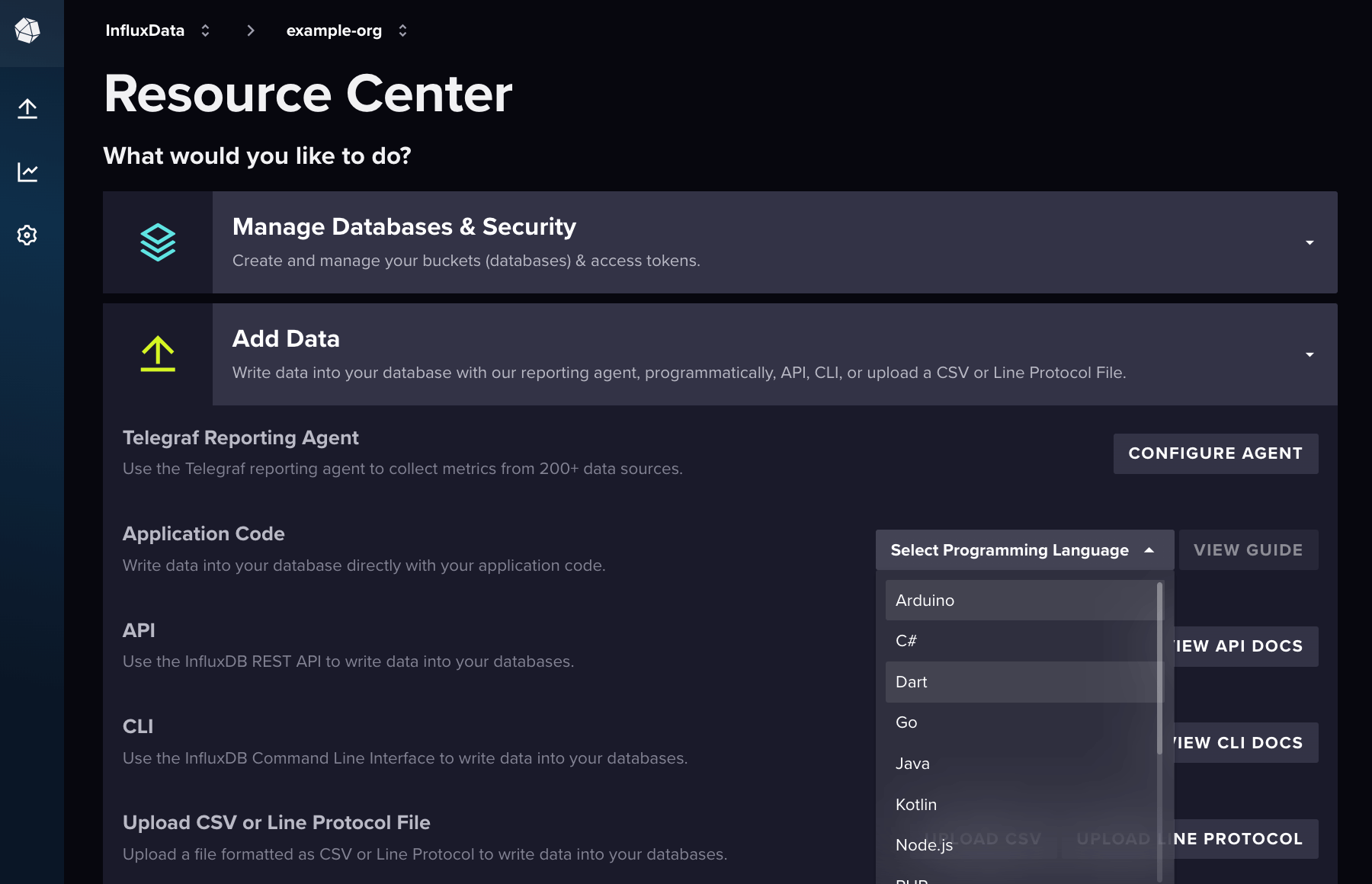This screenshot has width=1372, height=884.
Task: Collapse the Add Data panel arrow
Action: 1309,354
